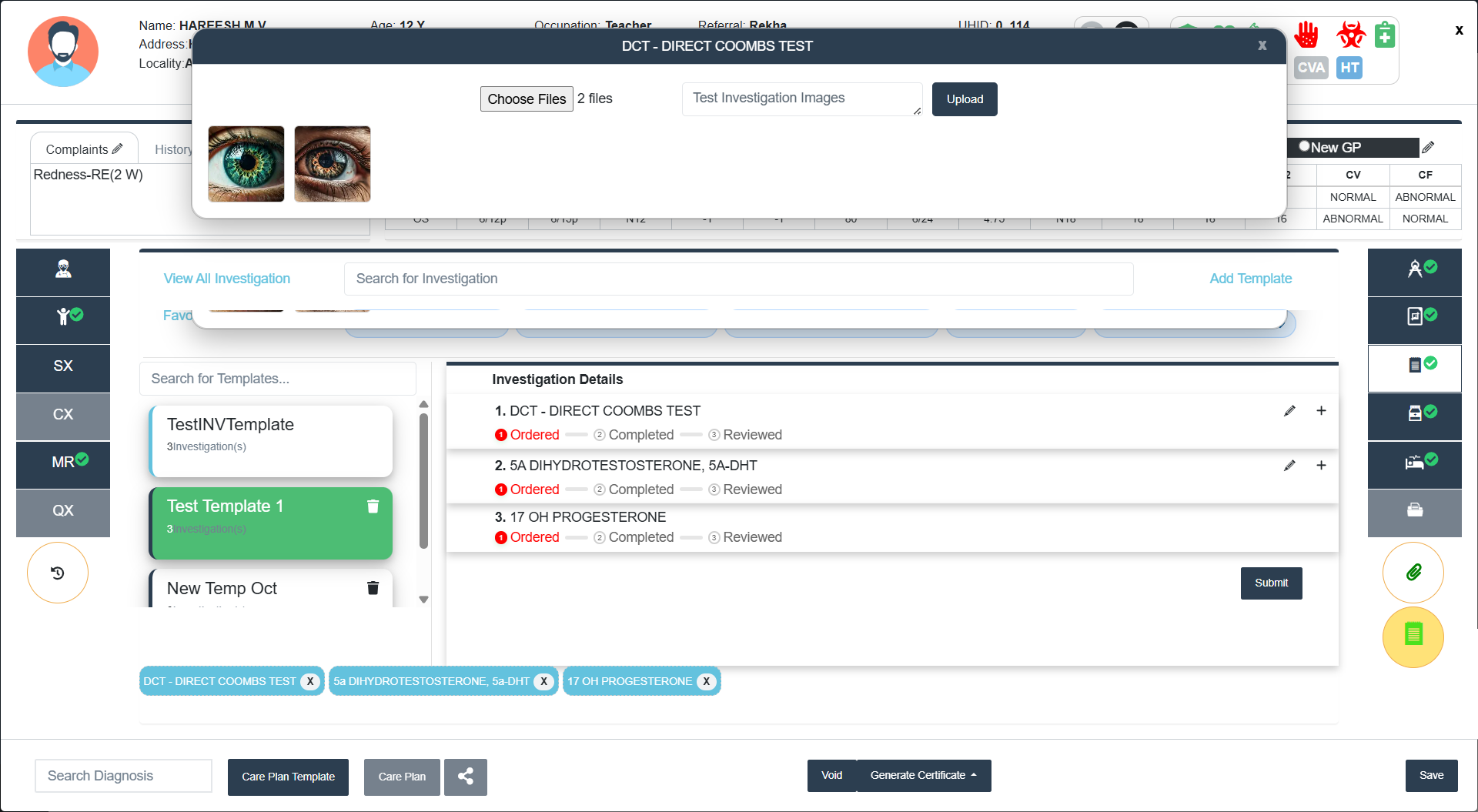Select the New GP radio button

[1304, 146]
